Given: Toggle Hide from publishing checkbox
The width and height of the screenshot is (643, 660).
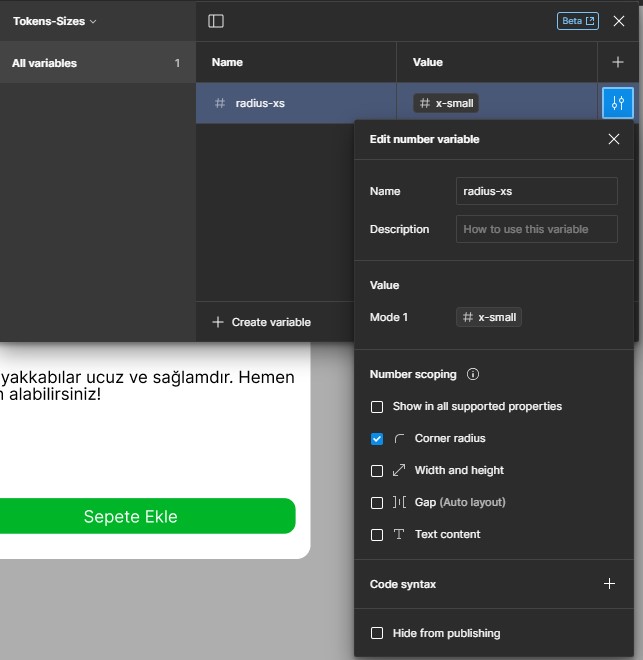Looking at the screenshot, I should (x=377, y=633).
